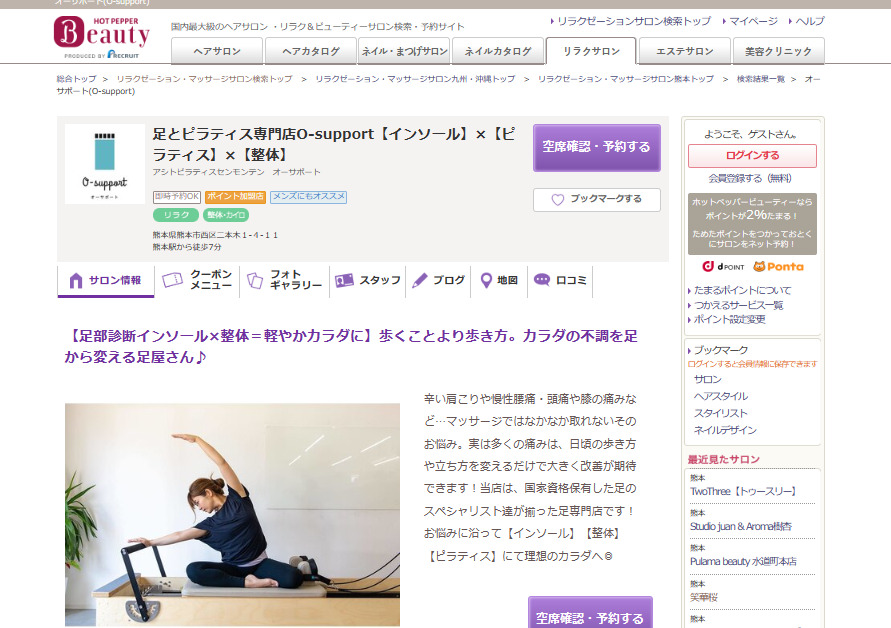Image resolution: width=891 pixels, height=628 pixels.
Task: Click リラクゼーション・マッサージサロン検索トップ breadcrumb
Action: pyautogui.click(x=205, y=79)
